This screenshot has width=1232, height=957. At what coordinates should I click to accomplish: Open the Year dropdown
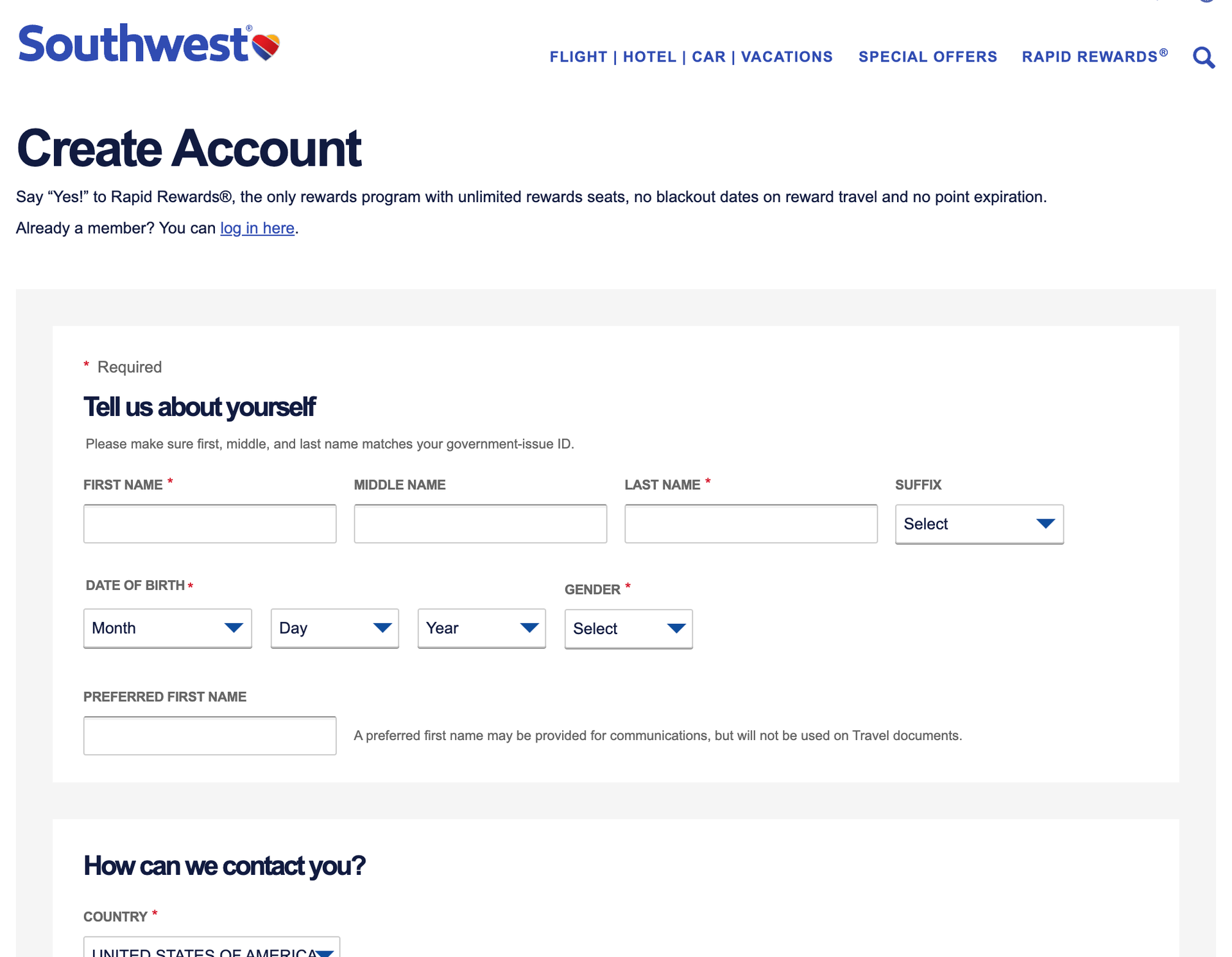(x=481, y=628)
